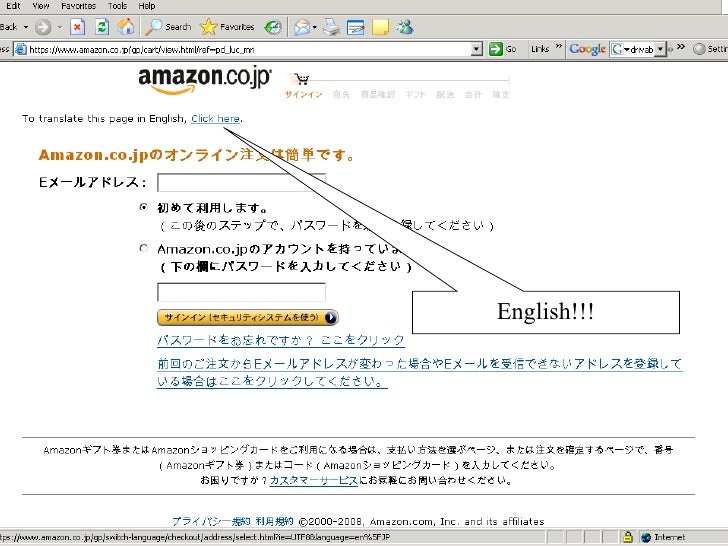Viewport: 728px width, 546px height.
Task: Go to the Home page
Action: [x=125, y=27]
